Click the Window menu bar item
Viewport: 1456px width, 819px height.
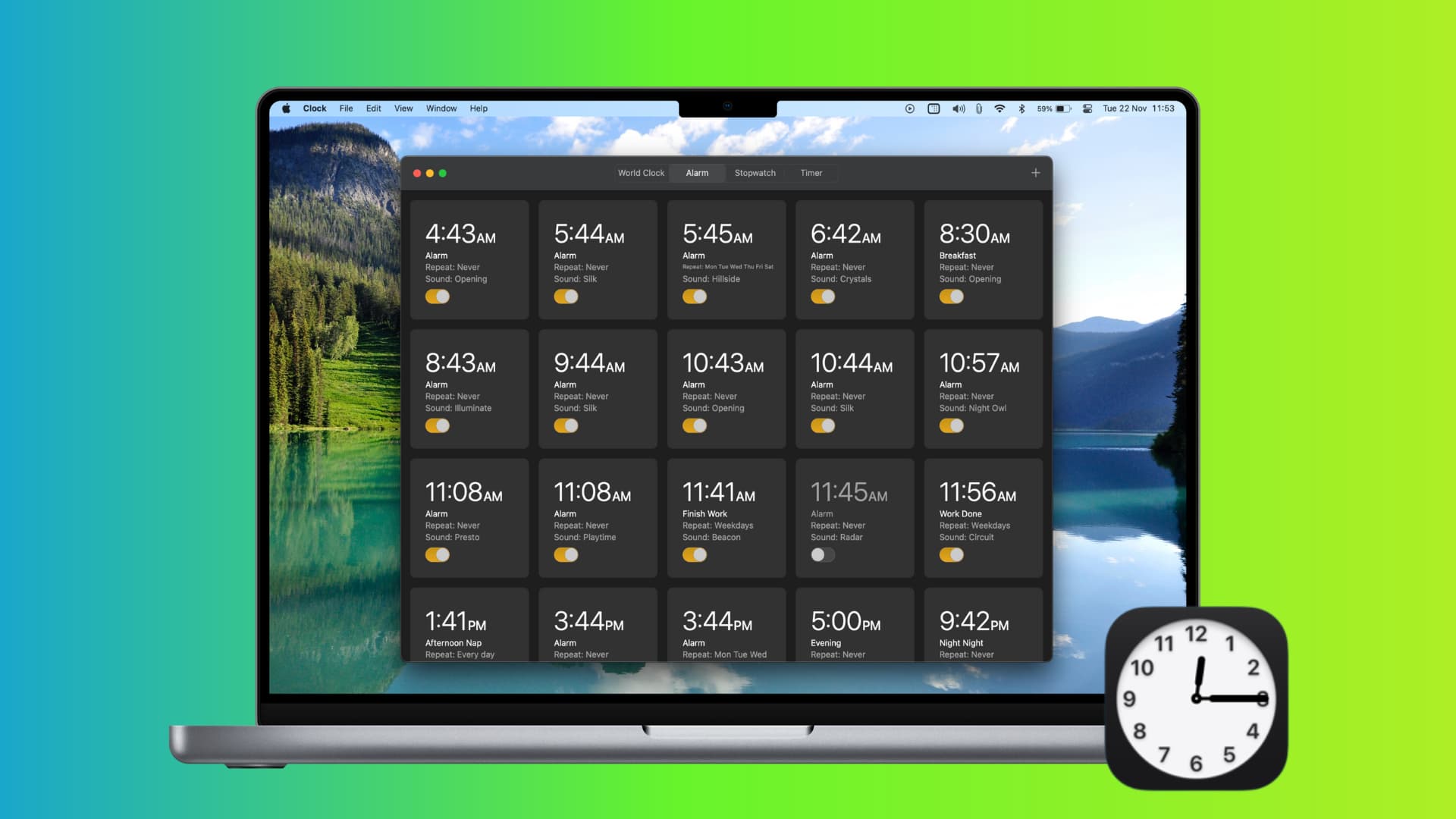(440, 108)
